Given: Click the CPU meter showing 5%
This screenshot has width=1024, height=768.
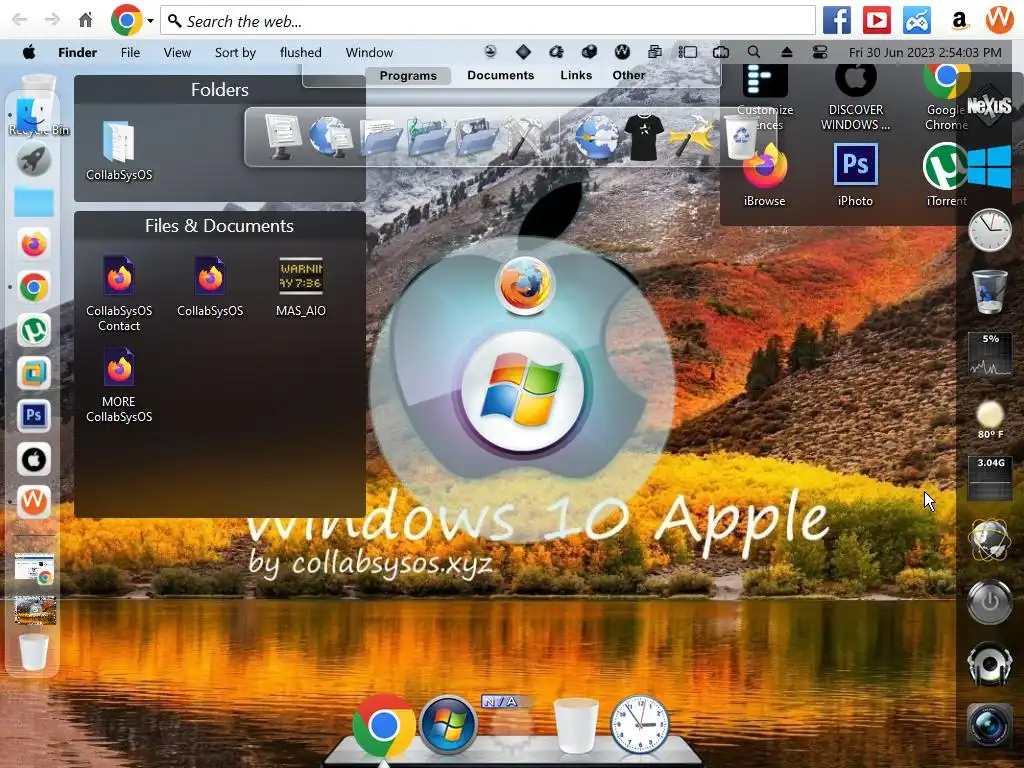Looking at the screenshot, I should (990, 355).
